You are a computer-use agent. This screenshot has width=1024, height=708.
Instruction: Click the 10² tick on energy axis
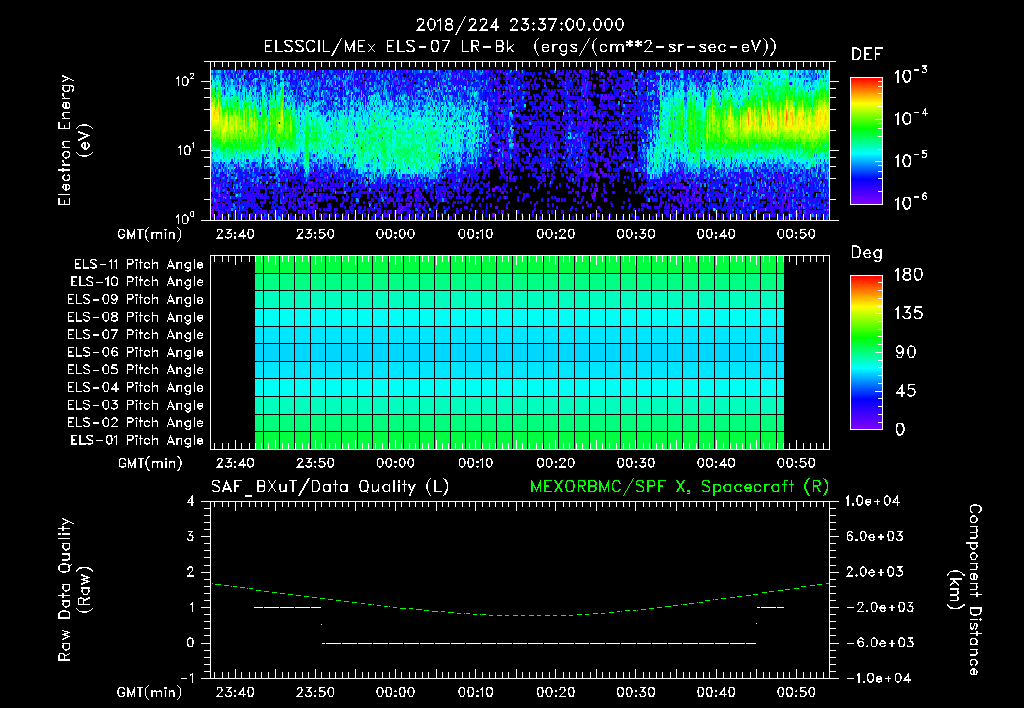tap(185, 81)
